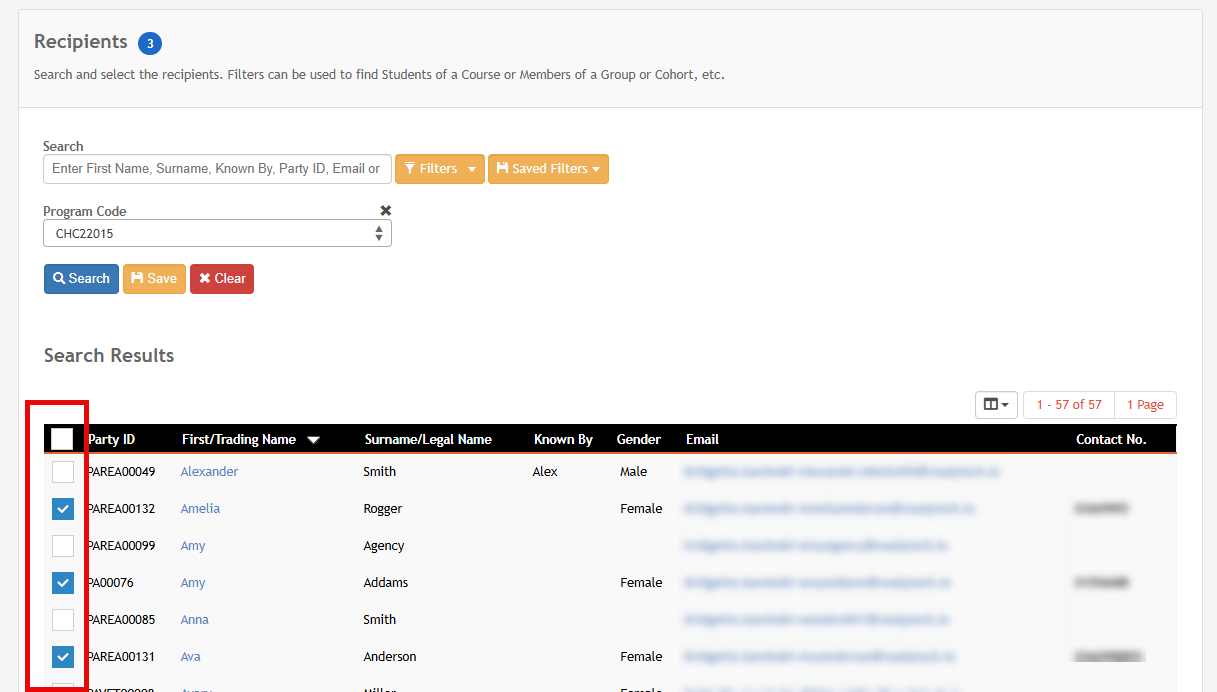Screen dimensions: 1217x692
Task: Select the PAREA00131 party ID cell
Action: [121, 657]
